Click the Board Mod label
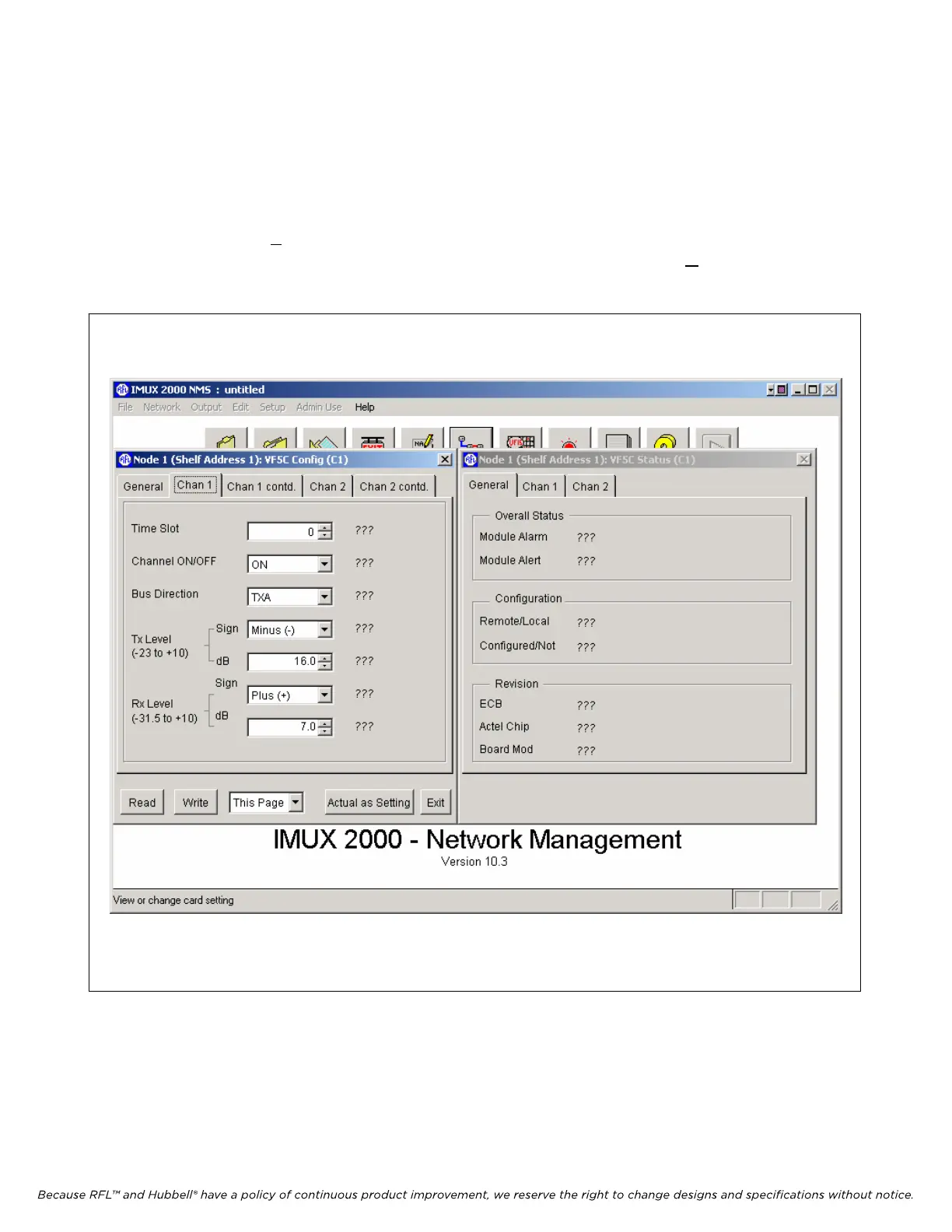Screen dimensions: 952x1232 pos(506,749)
